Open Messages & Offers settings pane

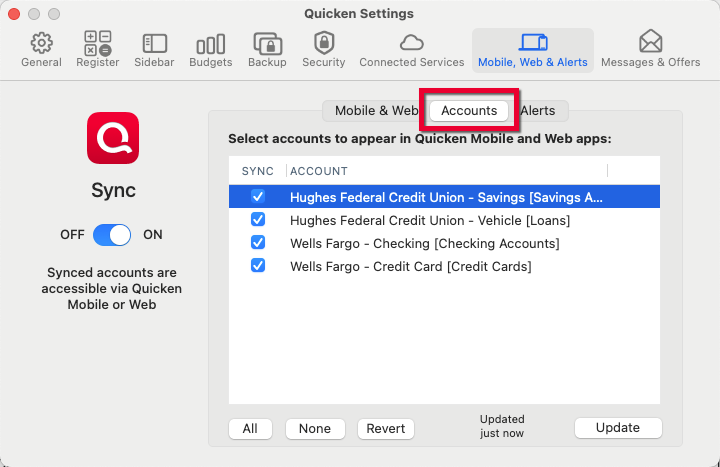[x=651, y=50]
